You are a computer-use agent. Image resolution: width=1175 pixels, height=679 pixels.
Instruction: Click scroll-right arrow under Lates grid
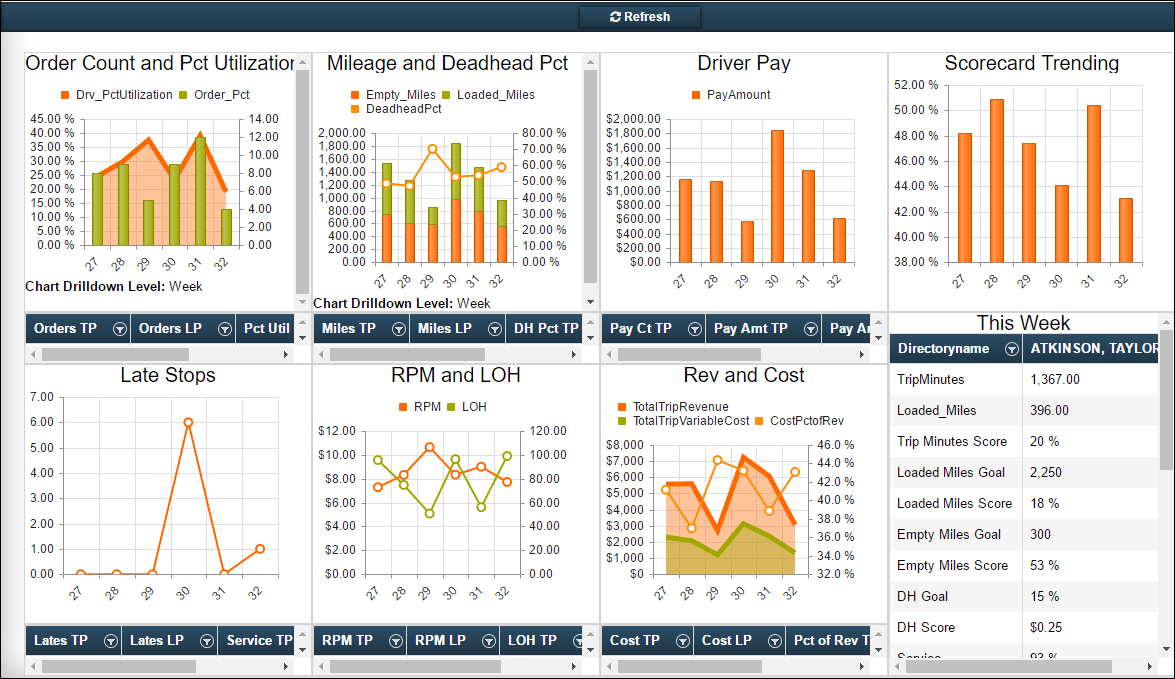286,666
